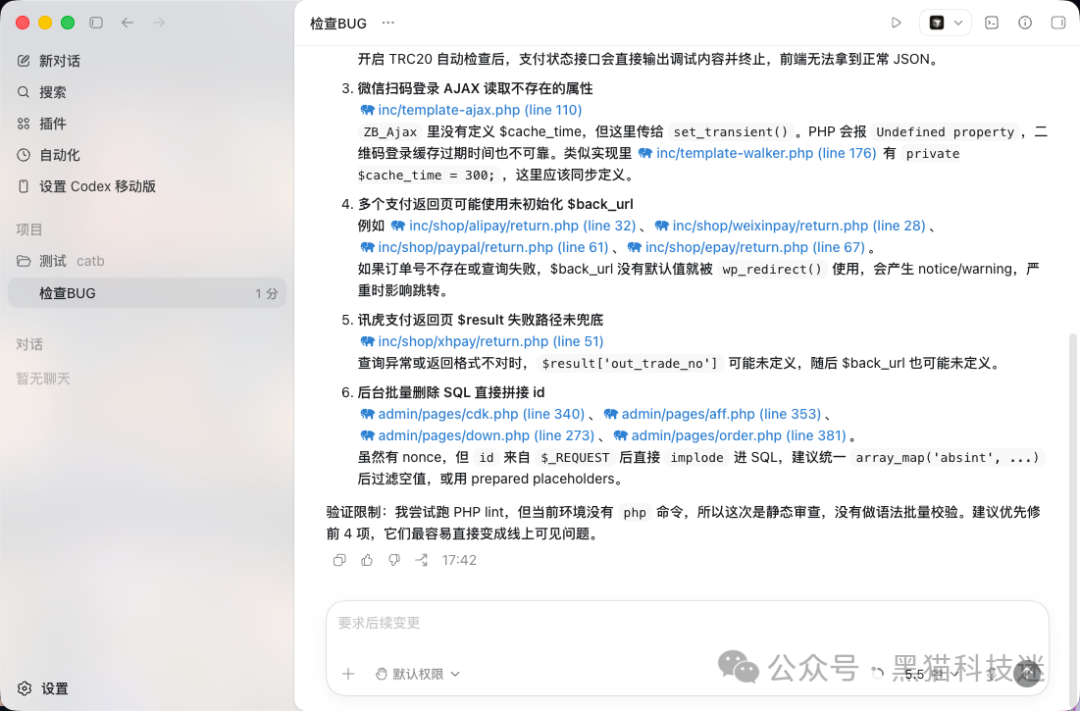Expand the 默认权限 permissions dropdown
The width and height of the screenshot is (1080, 711).
click(x=417, y=674)
